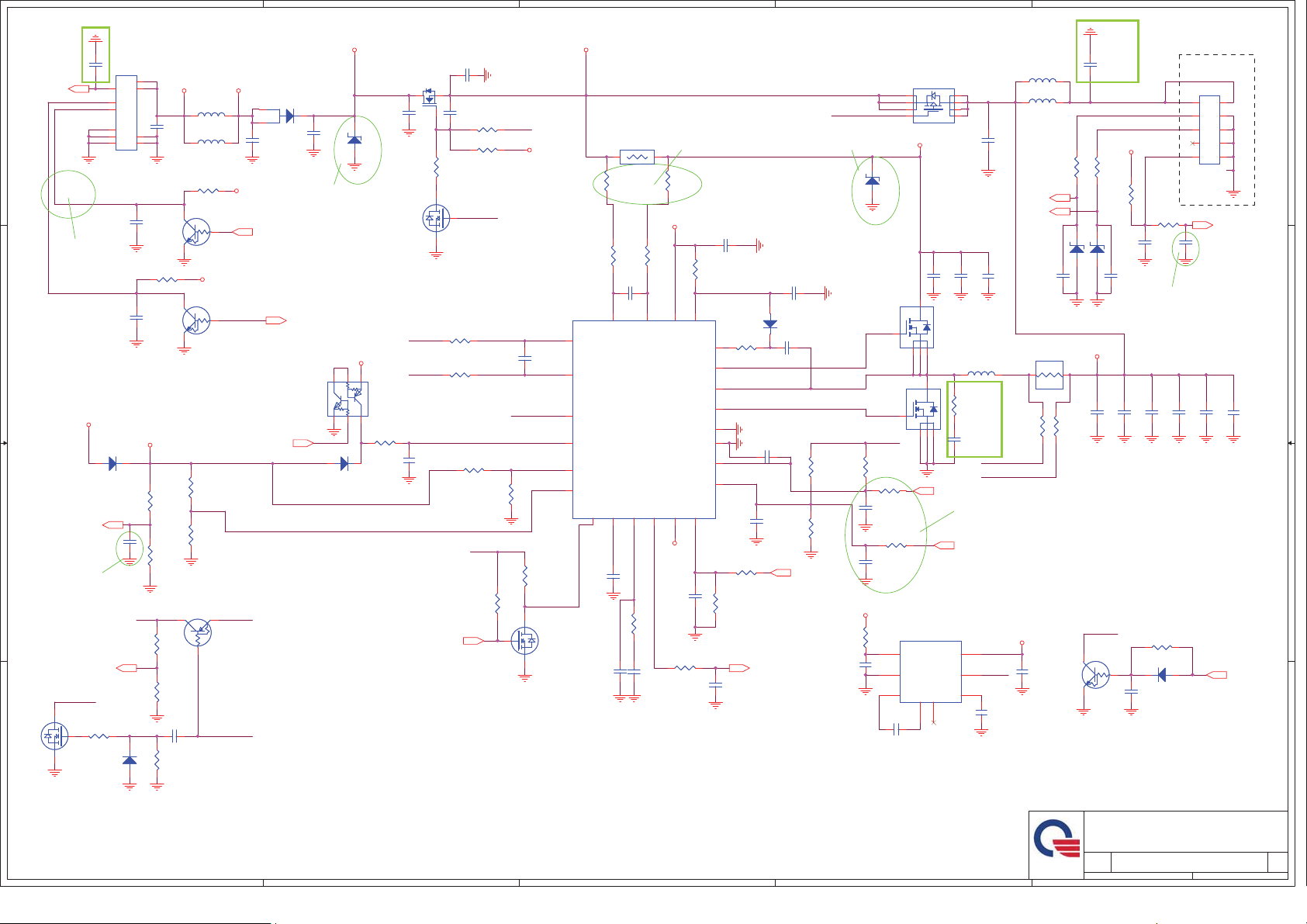The height and width of the screenshot is (924, 1307).
Task: Select the circular MOSFET in bottom-left corner
Action: coord(54,736)
